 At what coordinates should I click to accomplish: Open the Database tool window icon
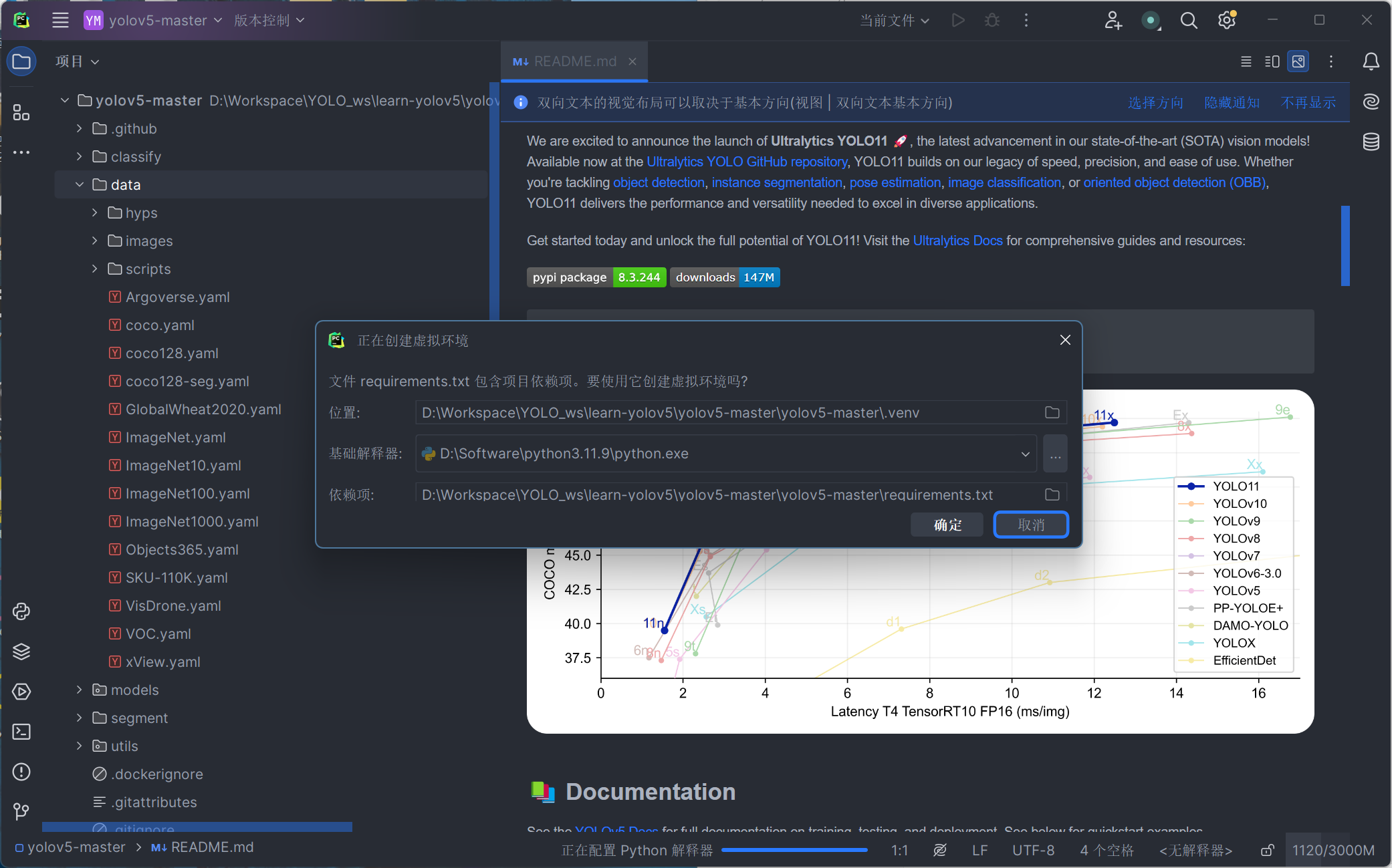[1371, 142]
